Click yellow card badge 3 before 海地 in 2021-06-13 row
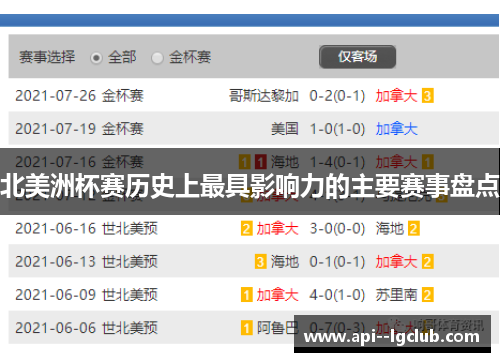The image size is (500, 362). 261,262
